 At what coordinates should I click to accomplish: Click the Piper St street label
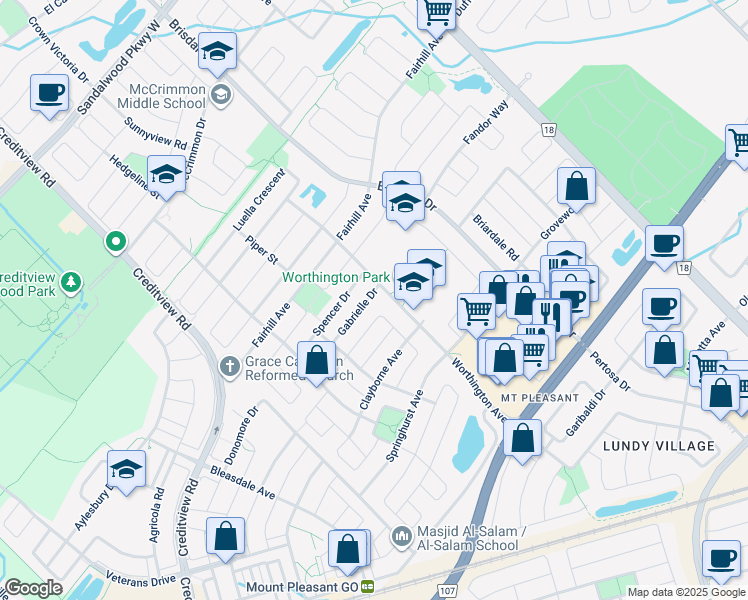pyautogui.click(x=261, y=249)
